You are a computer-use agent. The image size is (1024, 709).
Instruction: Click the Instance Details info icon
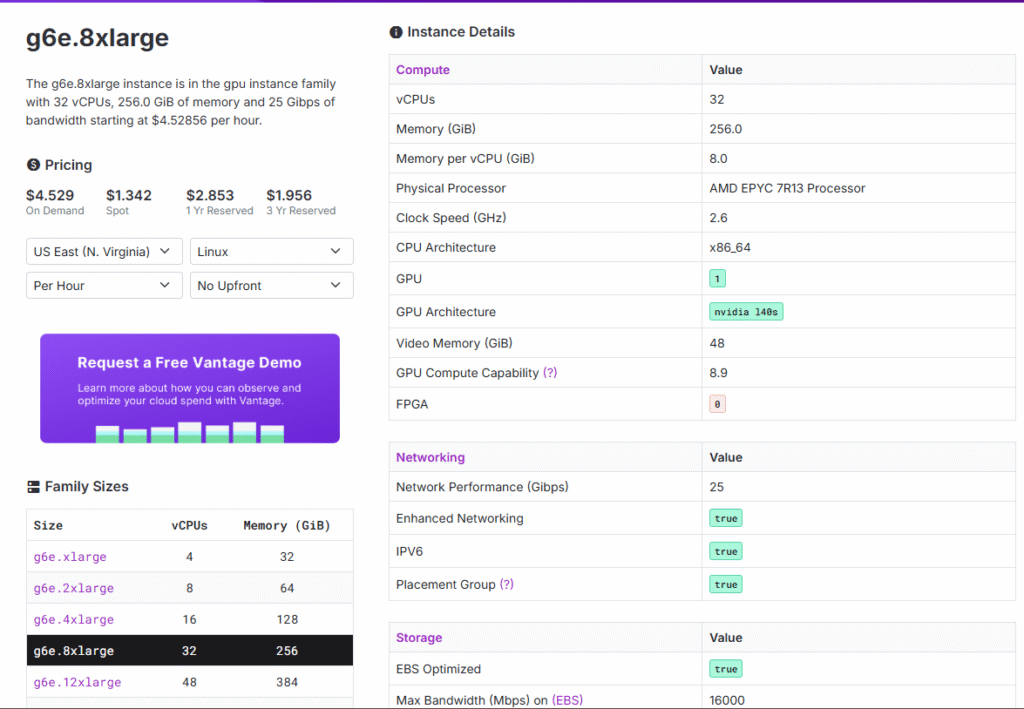tap(396, 32)
